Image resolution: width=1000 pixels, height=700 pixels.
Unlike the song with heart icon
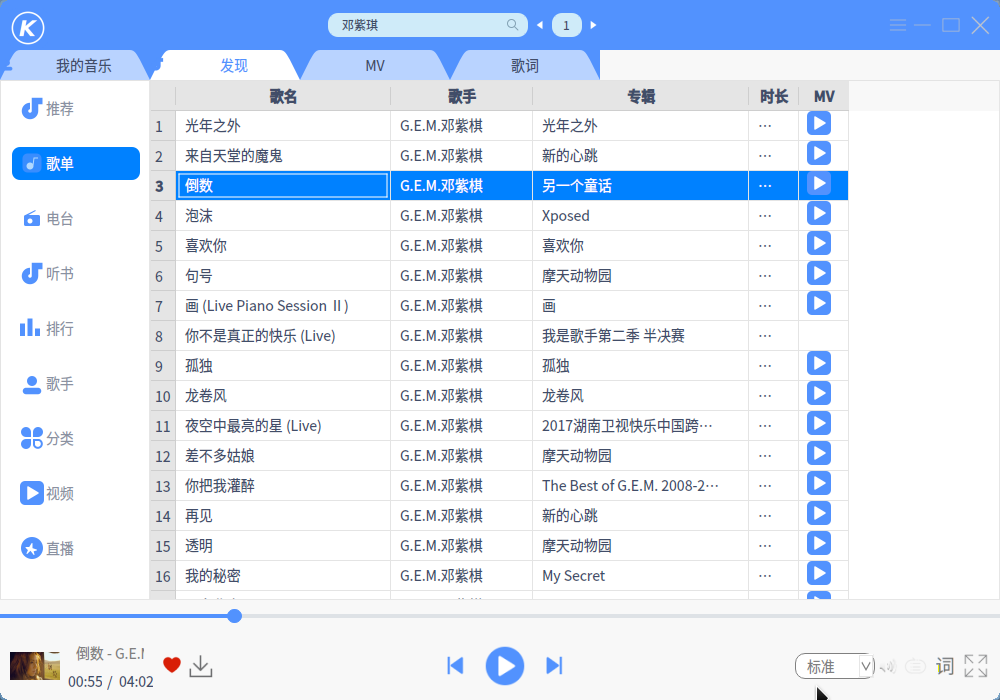(172, 665)
